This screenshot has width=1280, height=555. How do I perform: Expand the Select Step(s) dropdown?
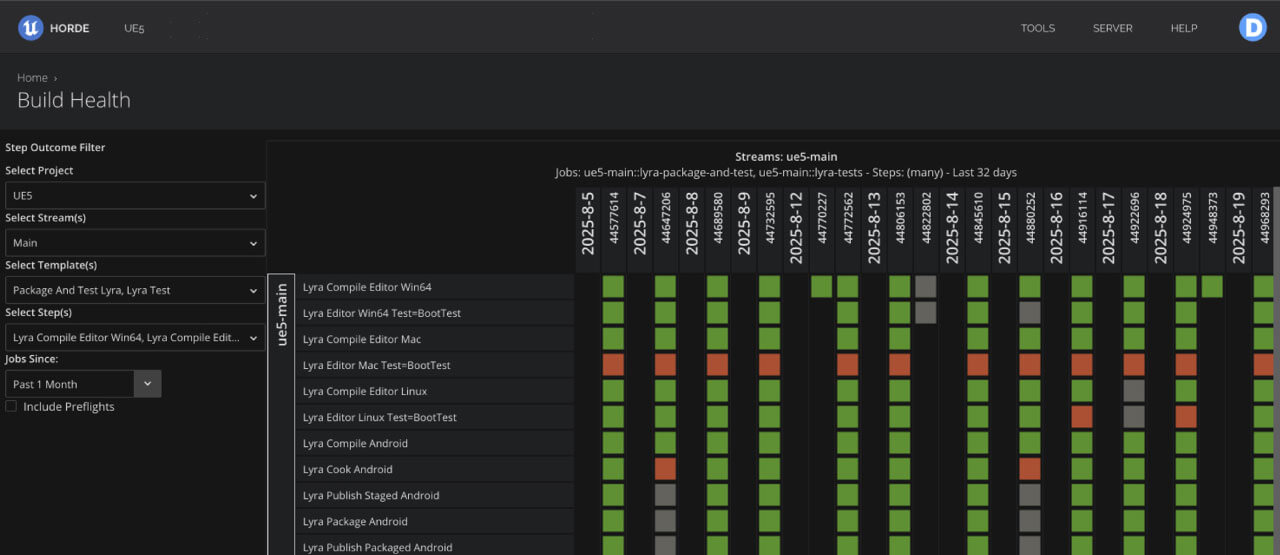[135, 338]
